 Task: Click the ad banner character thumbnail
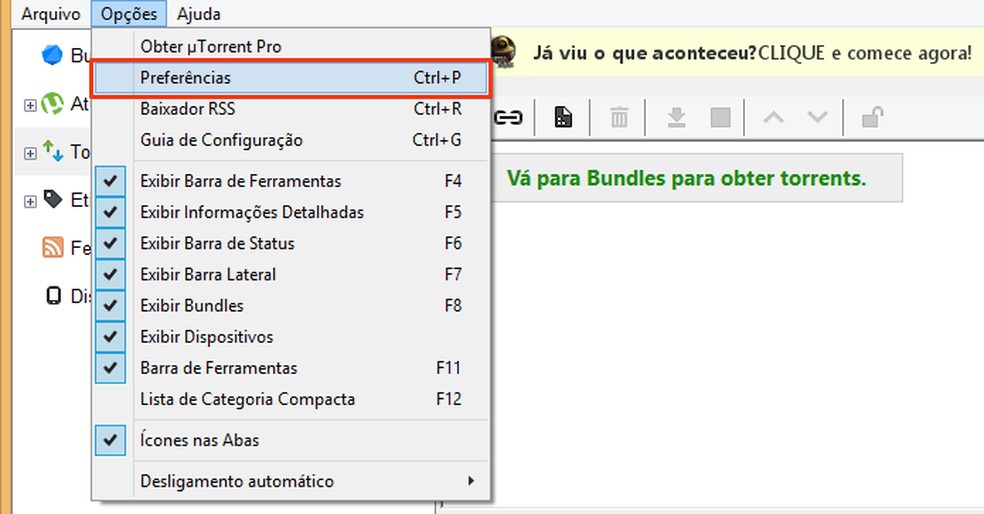(x=503, y=52)
